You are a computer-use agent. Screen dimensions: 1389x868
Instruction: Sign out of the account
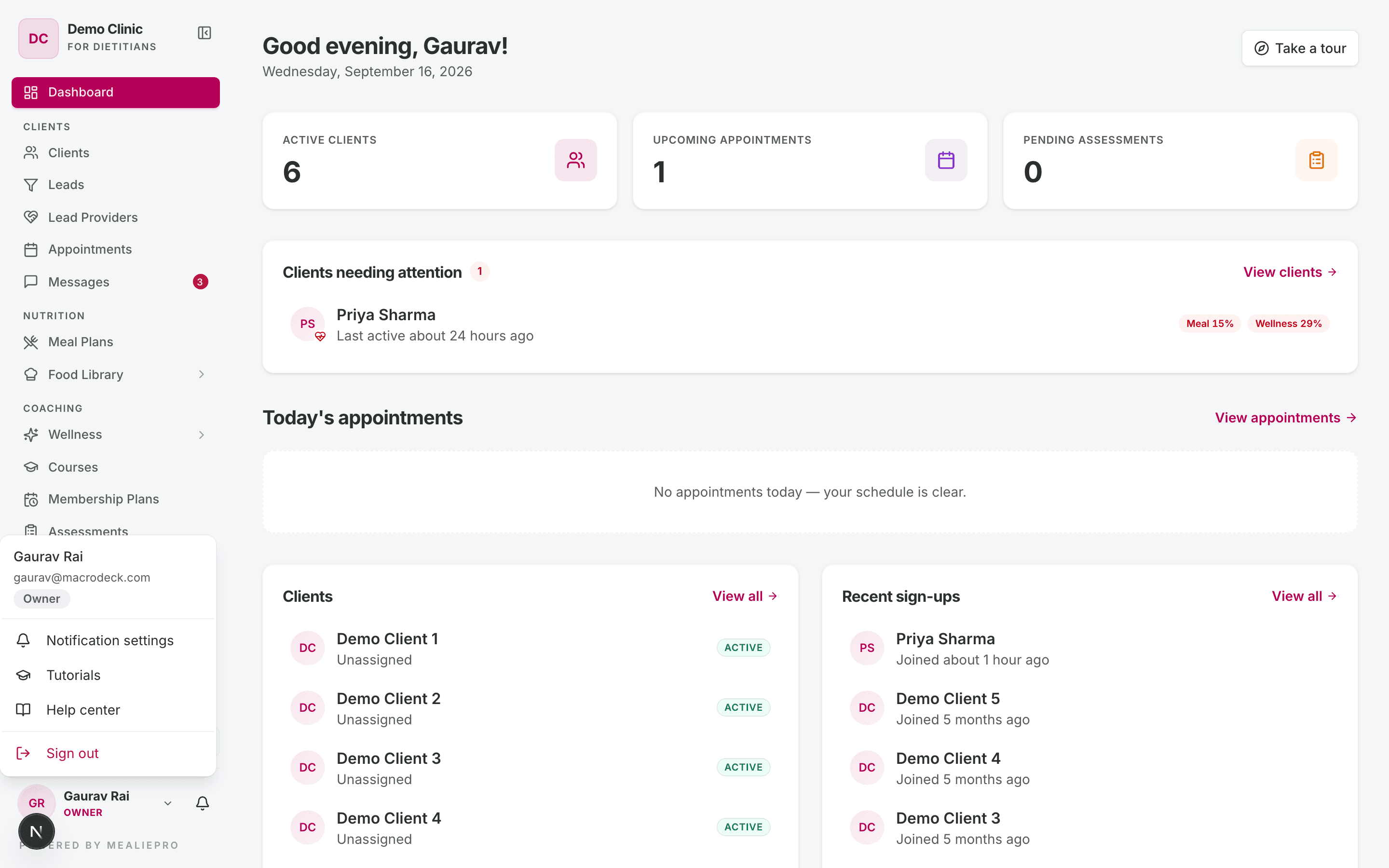pos(108,753)
